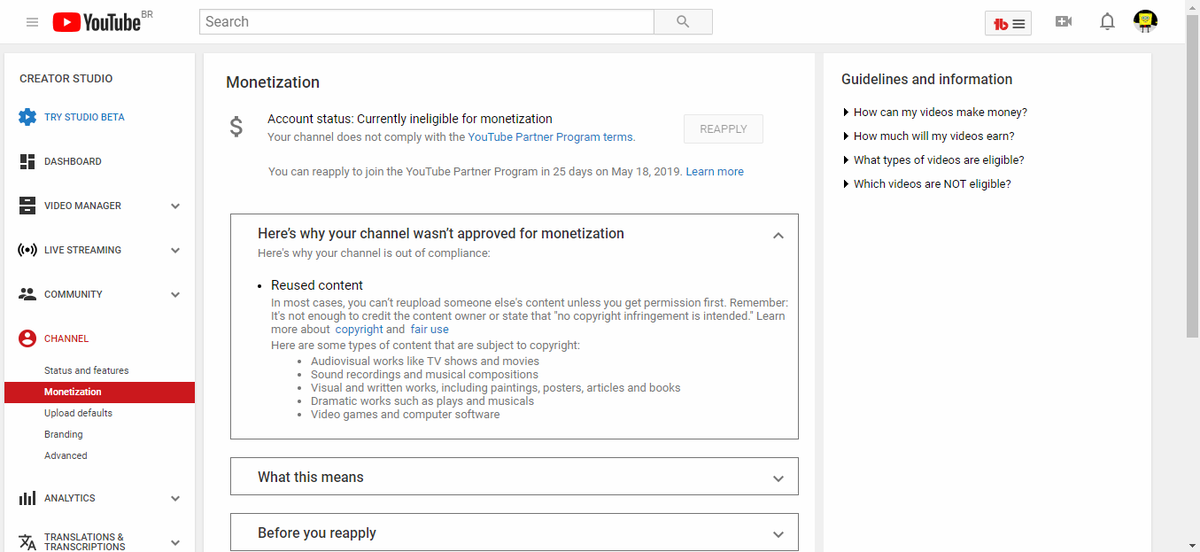This screenshot has width=1200, height=552.
Task: Click the Dashboard icon in sidebar
Action: pyautogui.click(x=28, y=161)
